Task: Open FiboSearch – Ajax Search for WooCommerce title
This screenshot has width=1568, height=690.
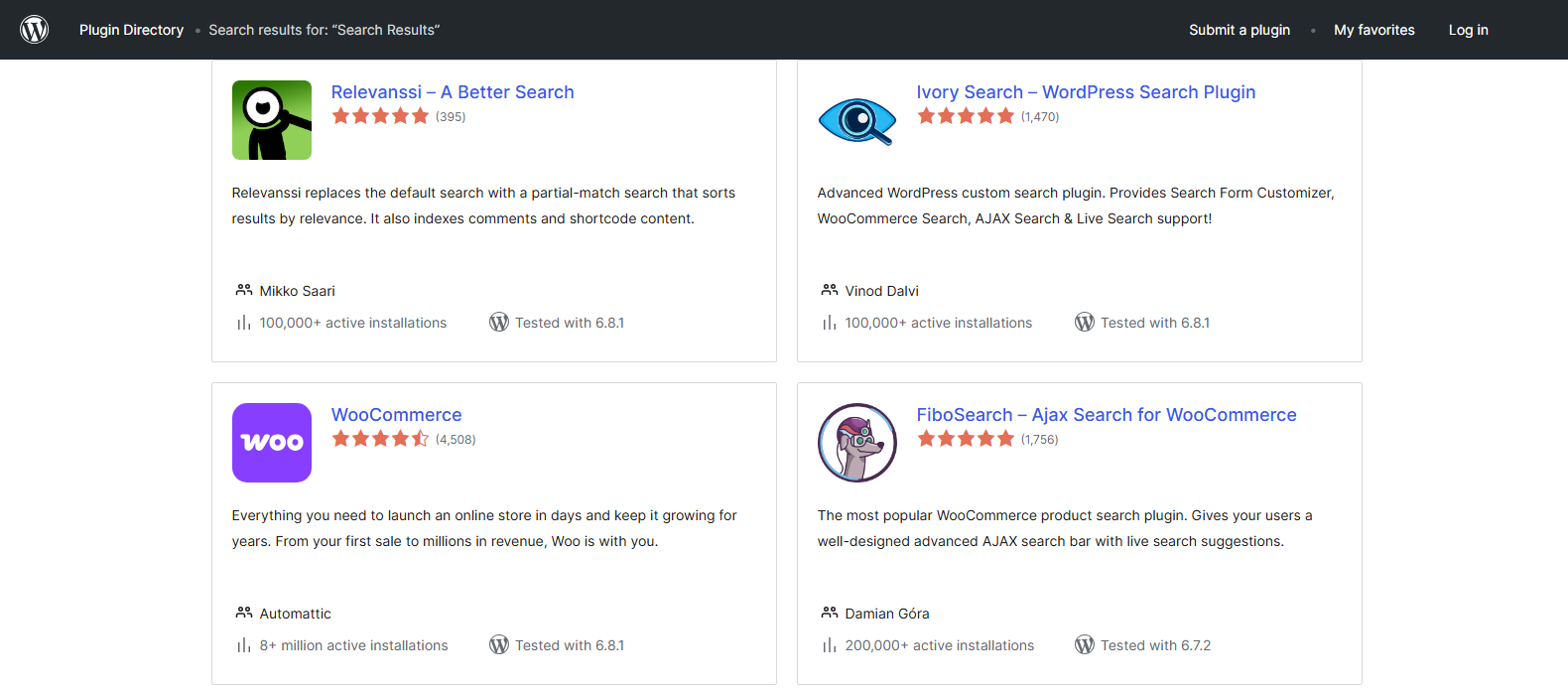Action: tap(1107, 415)
